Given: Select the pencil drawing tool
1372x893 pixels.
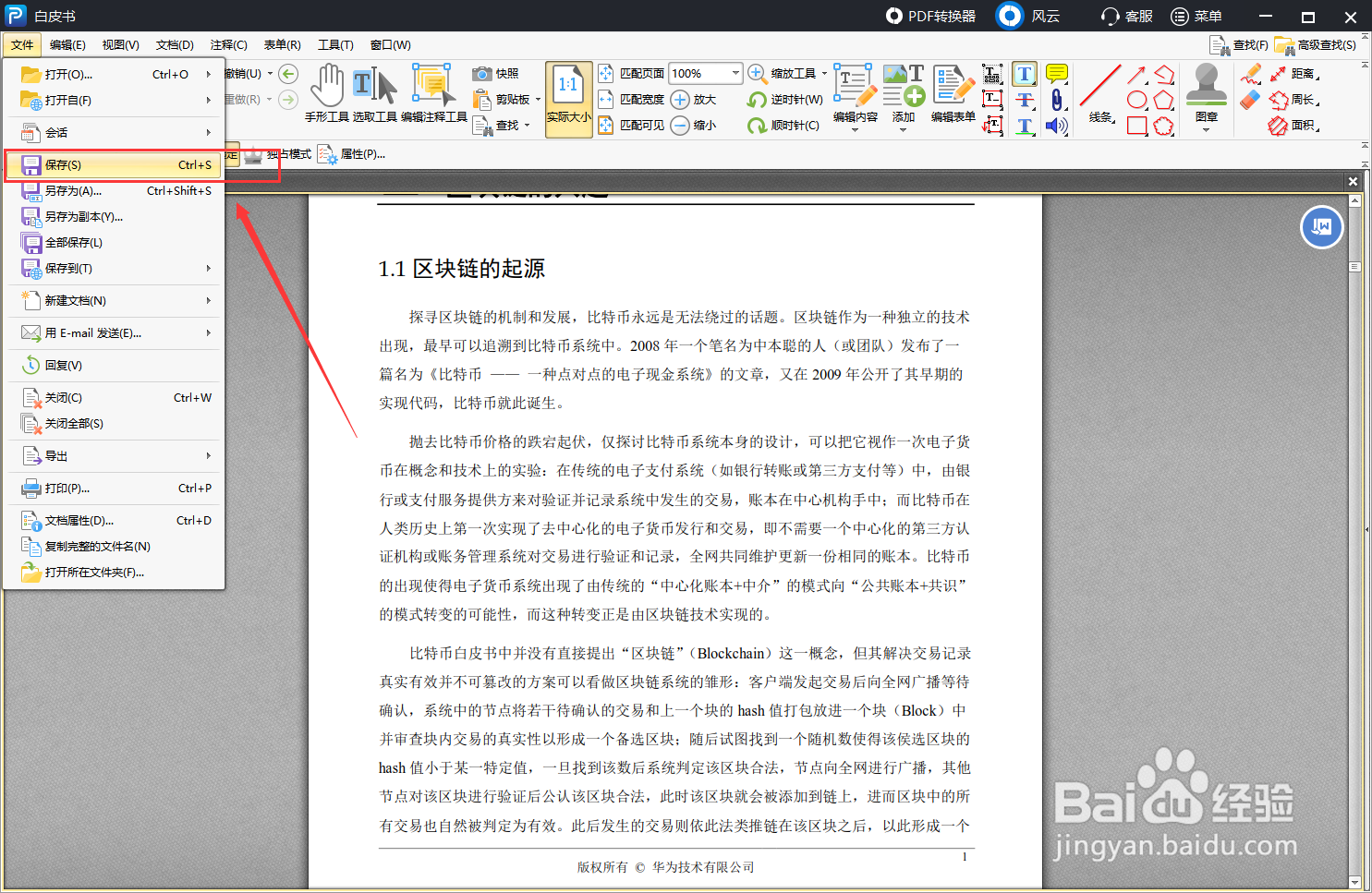Looking at the screenshot, I should pos(1251,74).
